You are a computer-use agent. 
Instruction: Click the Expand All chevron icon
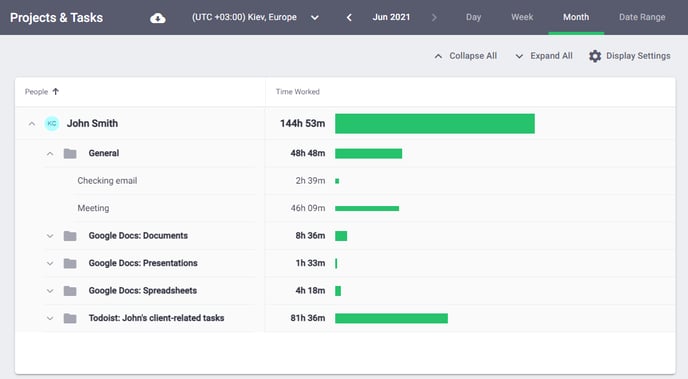point(519,56)
